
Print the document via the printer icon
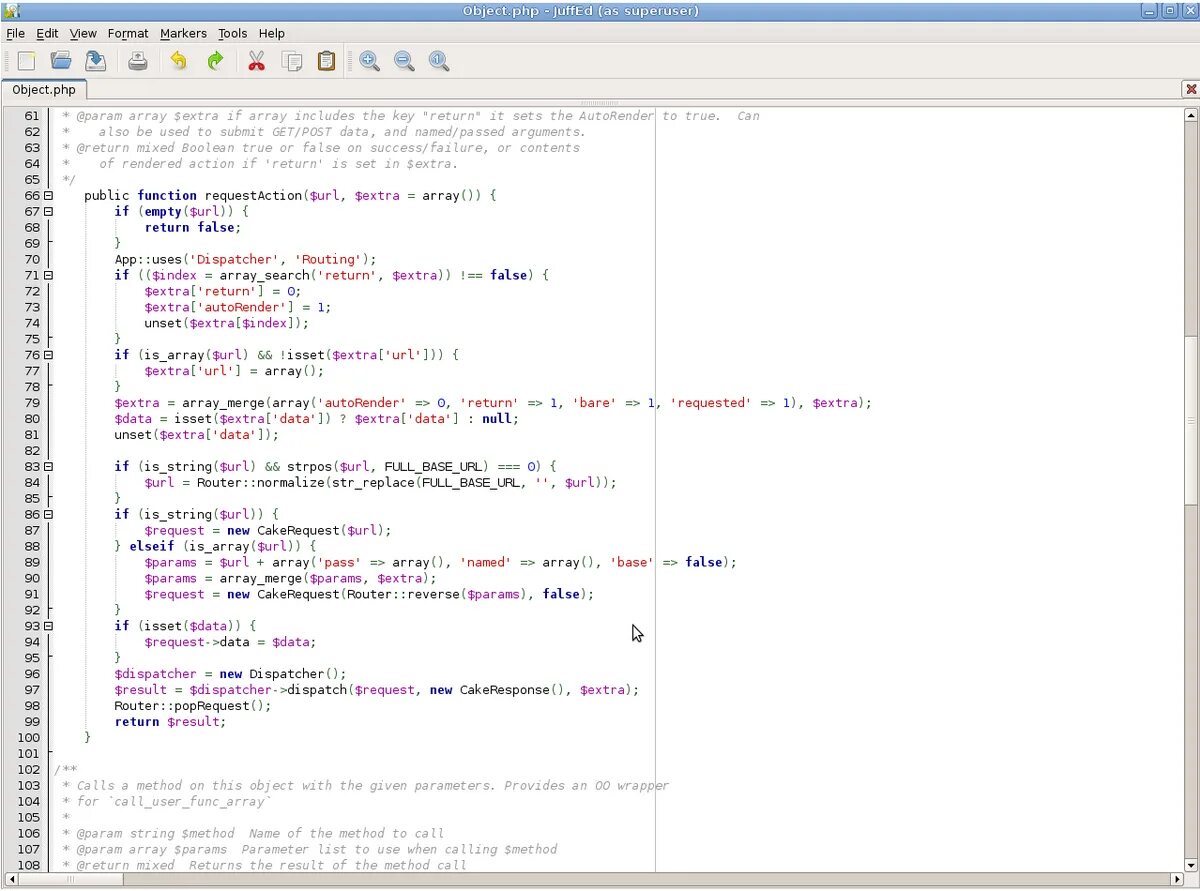(138, 61)
